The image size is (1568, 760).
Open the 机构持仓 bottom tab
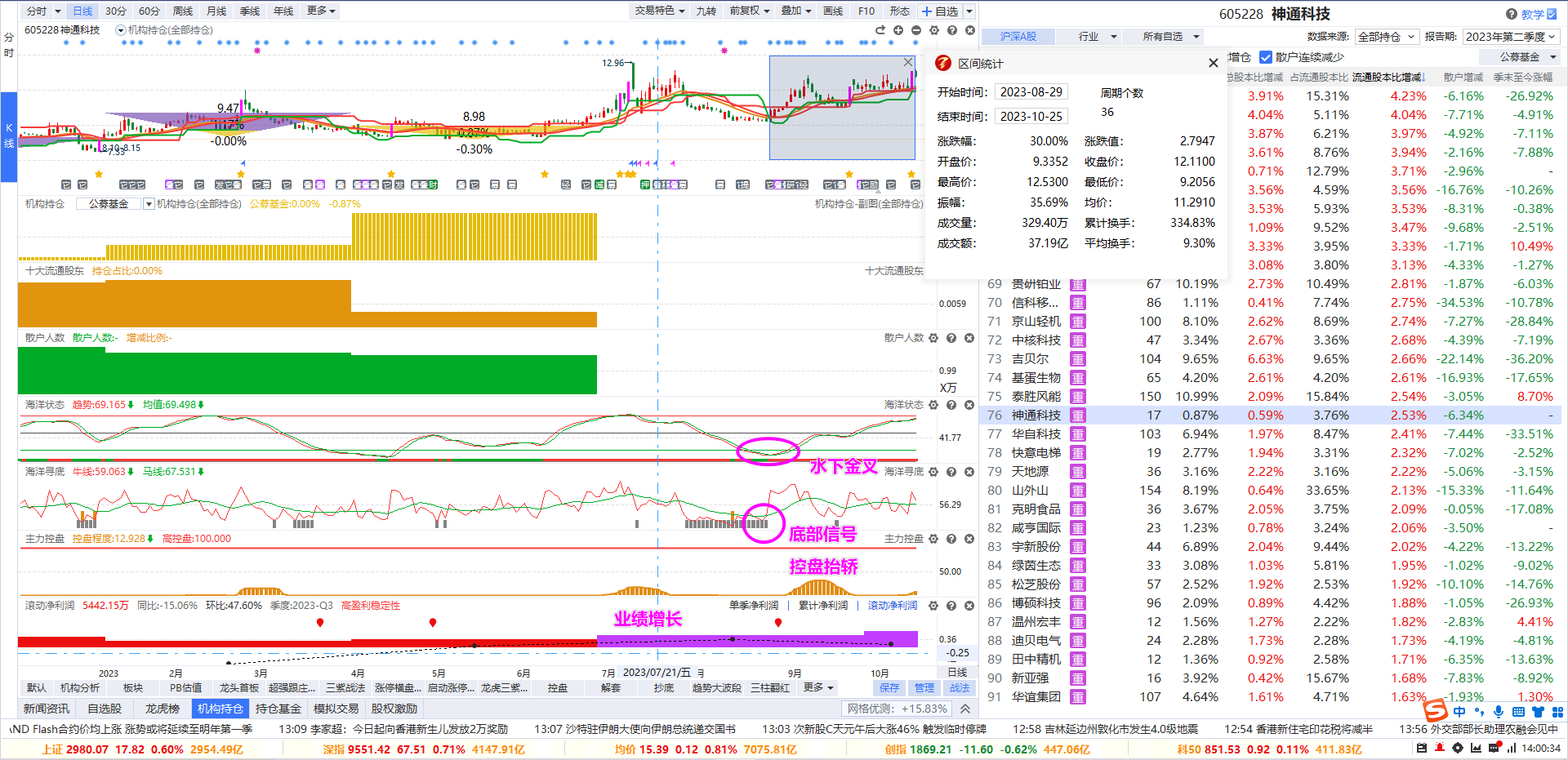(220, 709)
